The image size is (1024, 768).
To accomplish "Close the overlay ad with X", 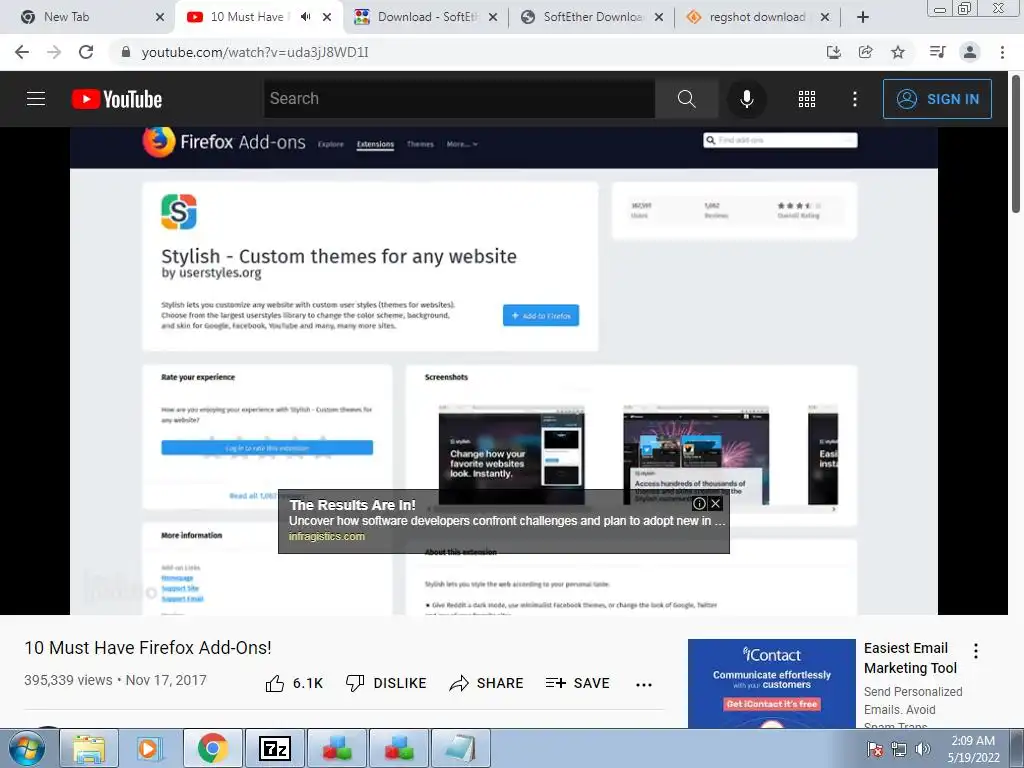I will click(716, 504).
